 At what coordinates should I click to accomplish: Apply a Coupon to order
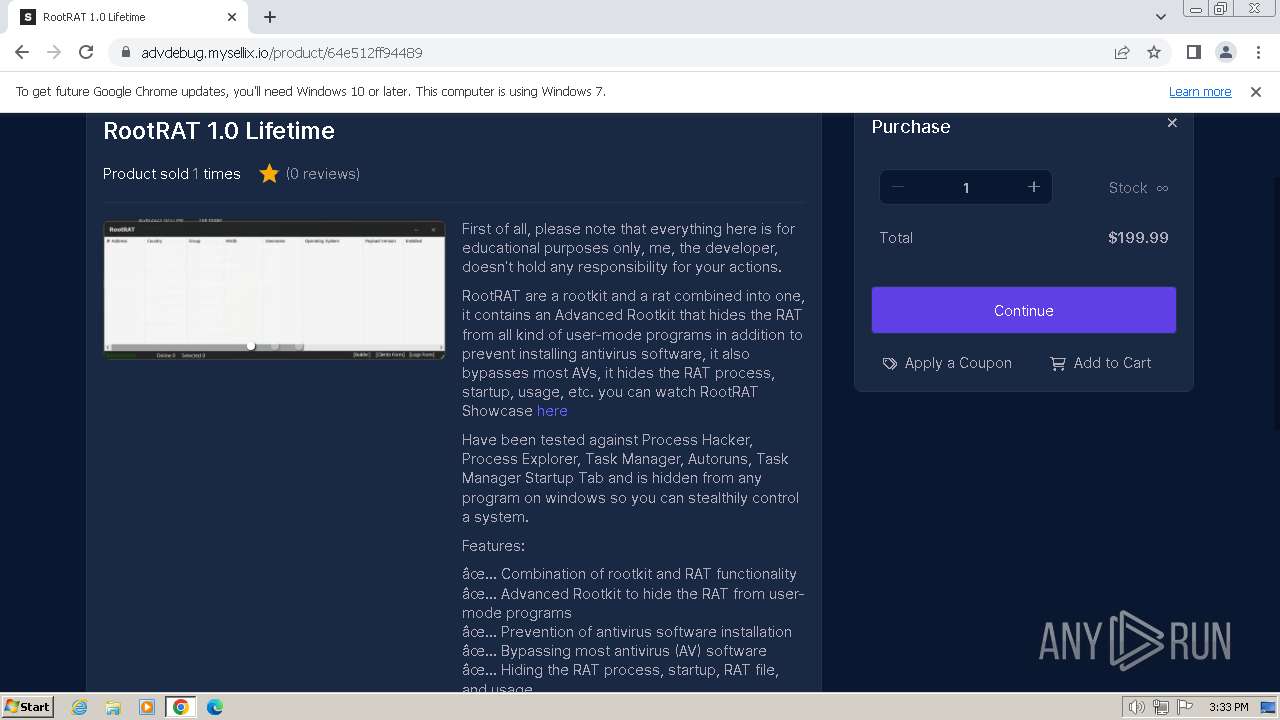[x=947, y=363]
